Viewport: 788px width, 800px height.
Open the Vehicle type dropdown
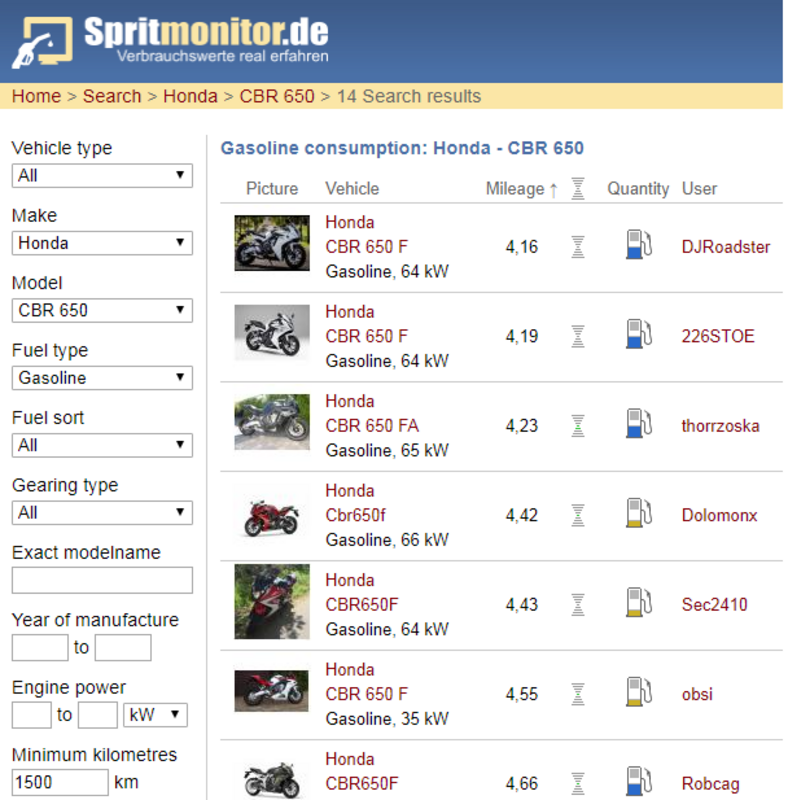(x=102, y=176)
